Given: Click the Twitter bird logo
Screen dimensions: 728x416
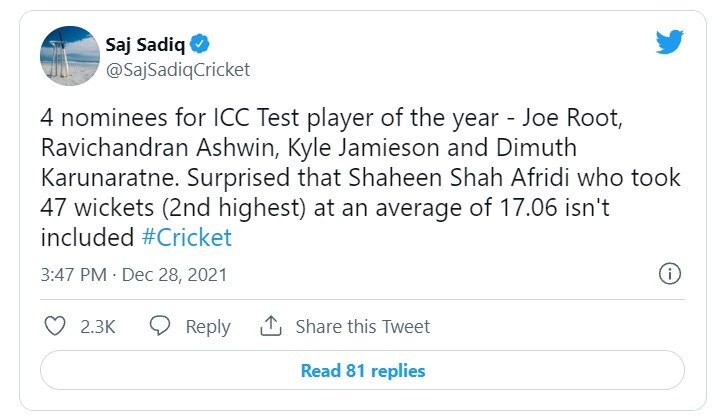Looking at the screenshot, I should (x=669, y=43).
